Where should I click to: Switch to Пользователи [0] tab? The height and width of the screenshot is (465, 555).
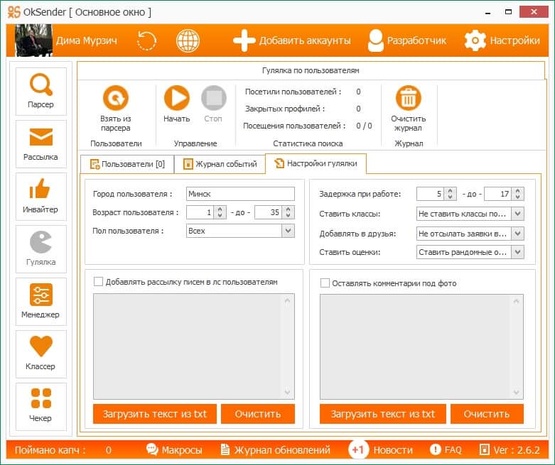pos(127,164)
